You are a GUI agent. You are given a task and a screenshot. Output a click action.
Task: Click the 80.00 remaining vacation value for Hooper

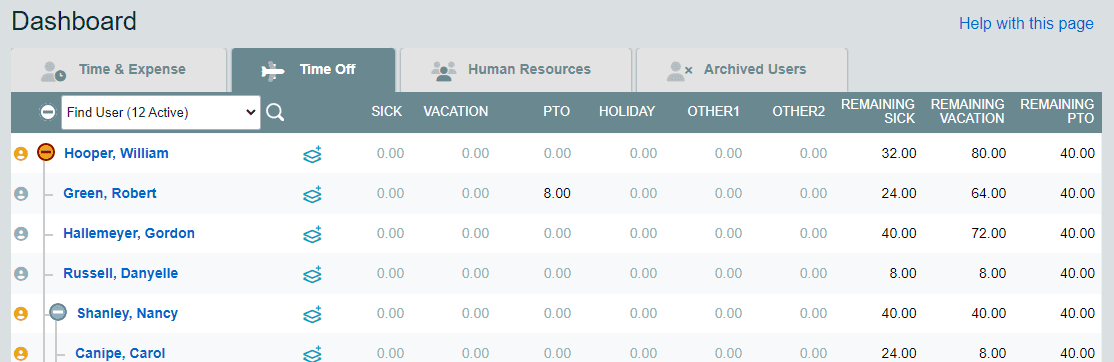tap(989, 153)
